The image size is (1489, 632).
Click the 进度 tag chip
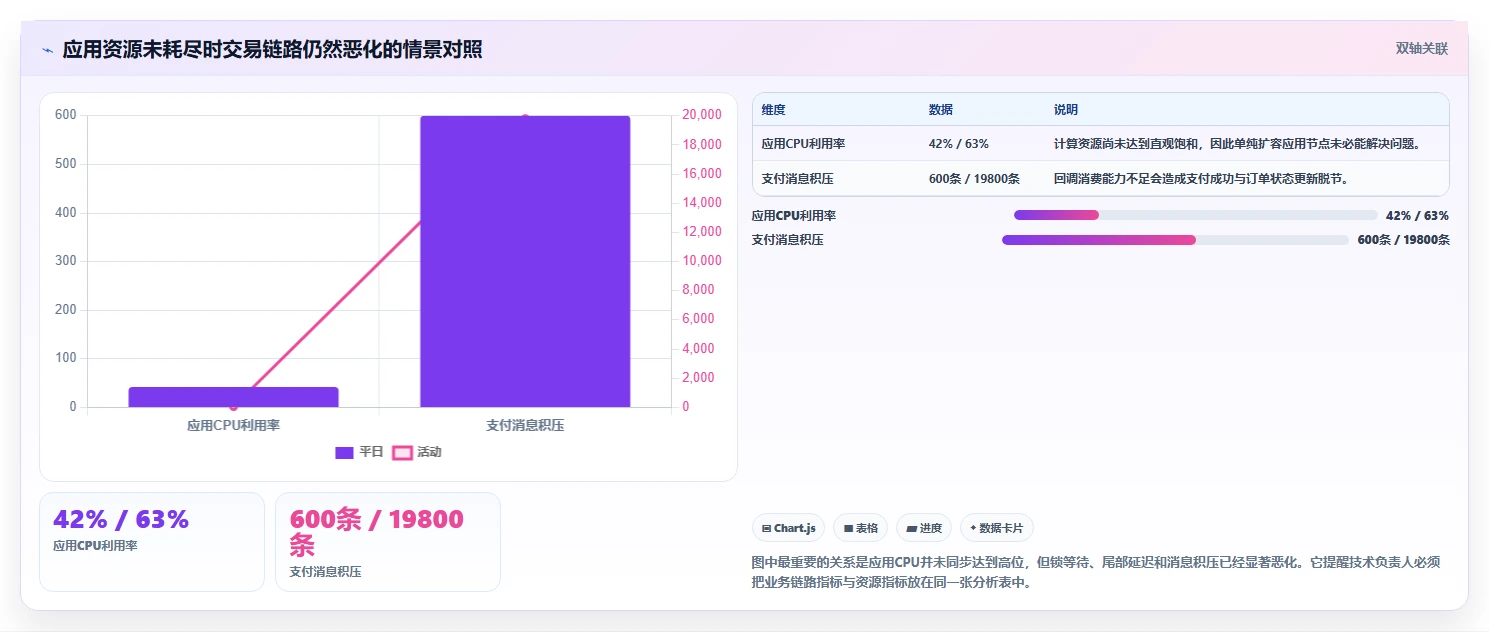[924, 528]
